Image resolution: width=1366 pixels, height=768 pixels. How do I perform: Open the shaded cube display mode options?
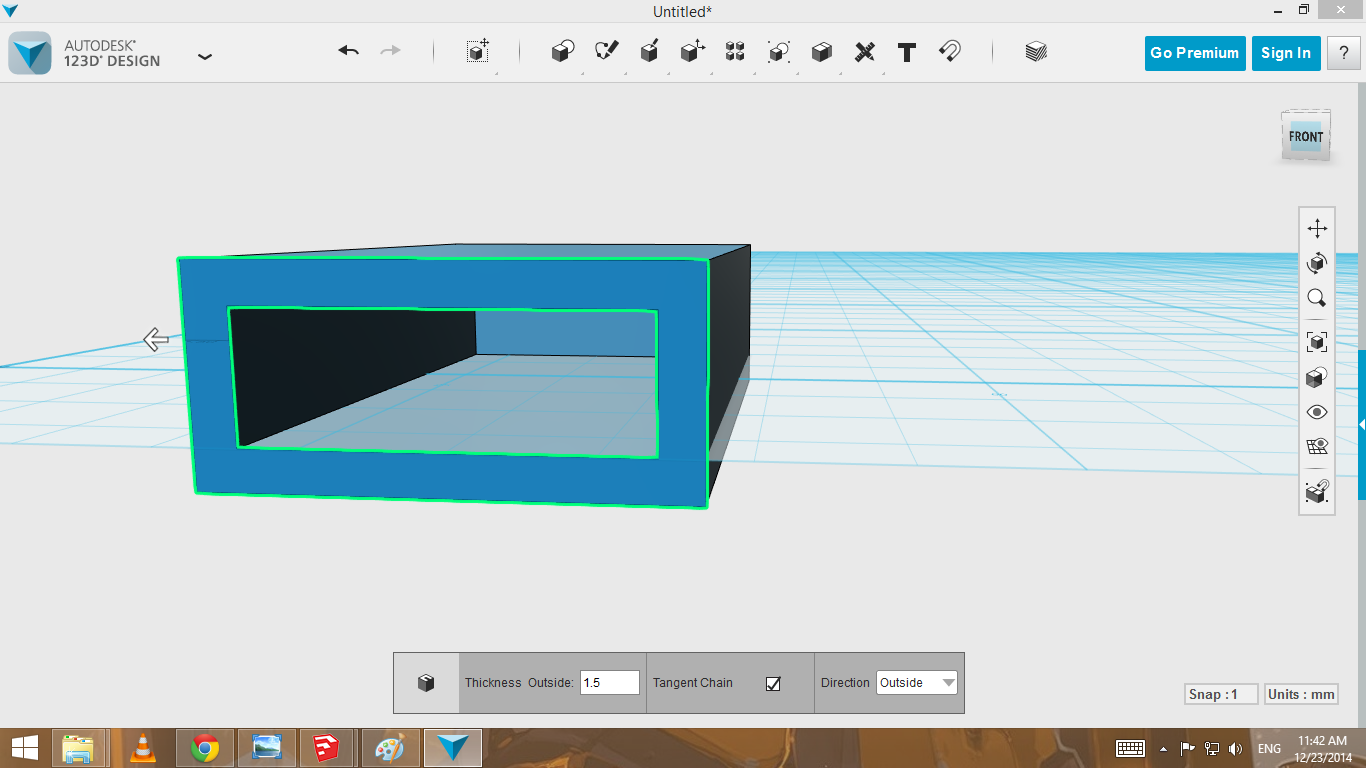tap(1317, 377)
